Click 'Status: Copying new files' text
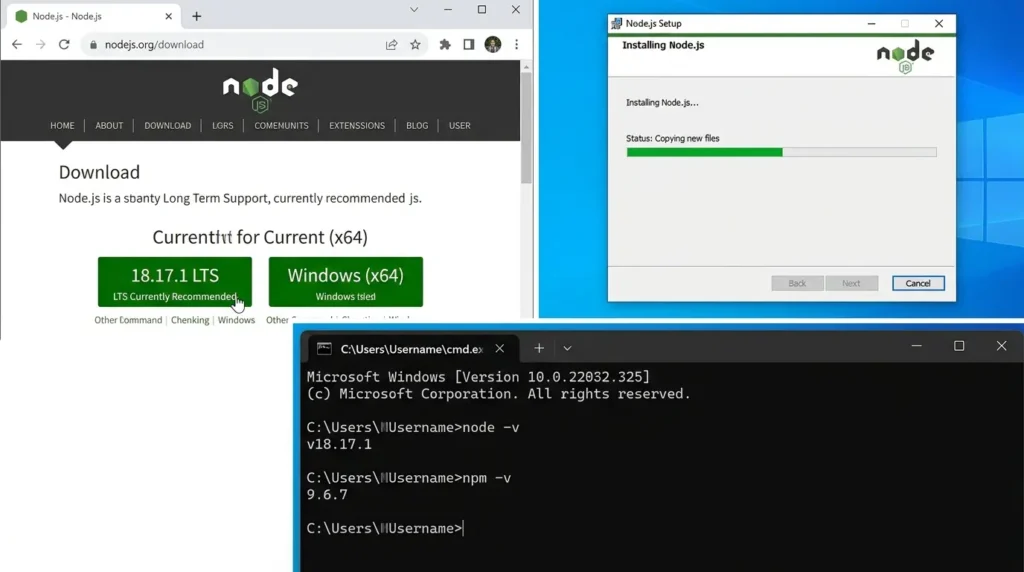 point(673,138)
